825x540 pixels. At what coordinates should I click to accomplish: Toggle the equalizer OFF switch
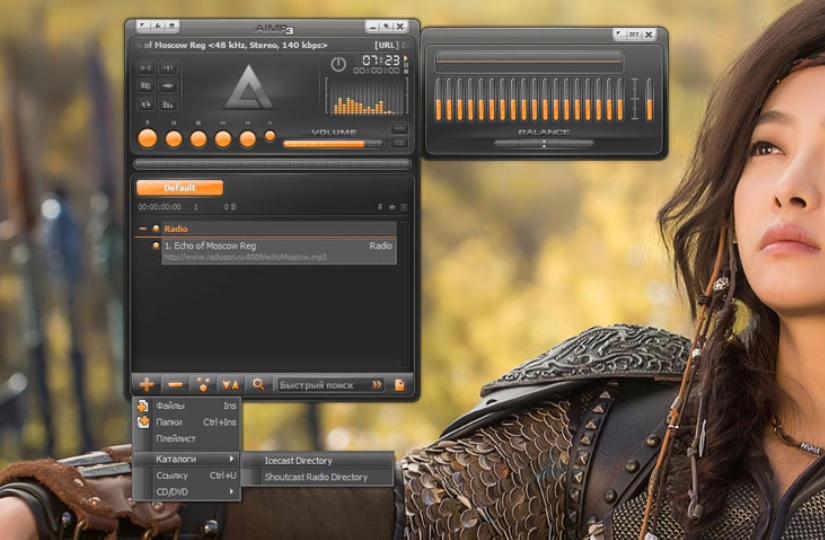[x=634, y=34]
